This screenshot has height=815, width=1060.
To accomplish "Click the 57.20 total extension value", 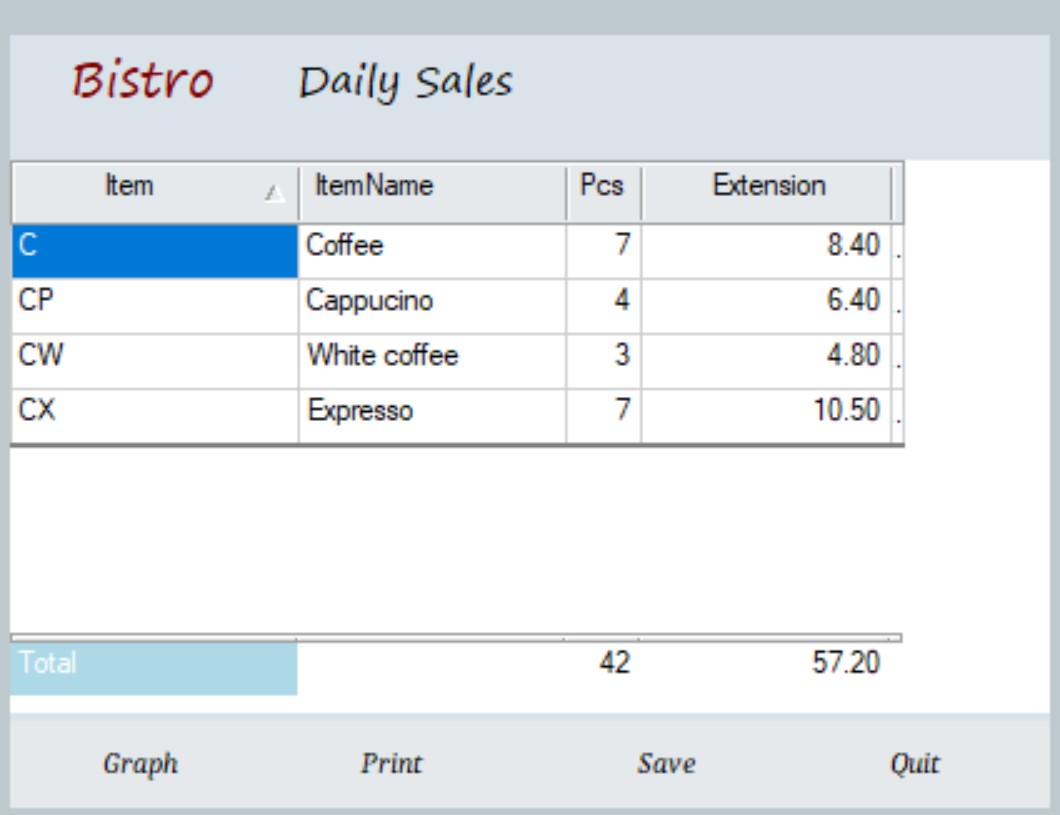I will click(x=845, y=664).
